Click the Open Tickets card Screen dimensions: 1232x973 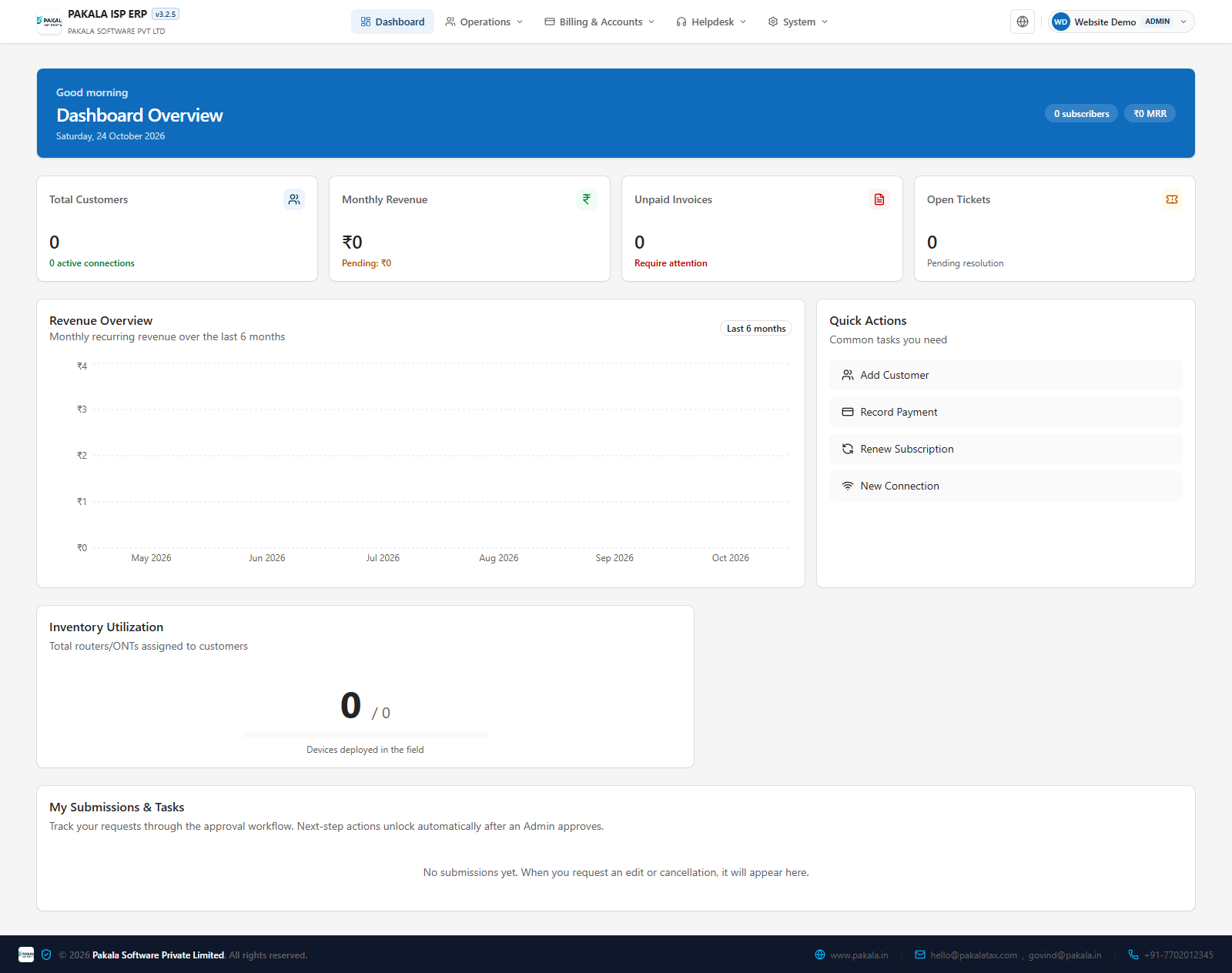[x=1055, y=229]
